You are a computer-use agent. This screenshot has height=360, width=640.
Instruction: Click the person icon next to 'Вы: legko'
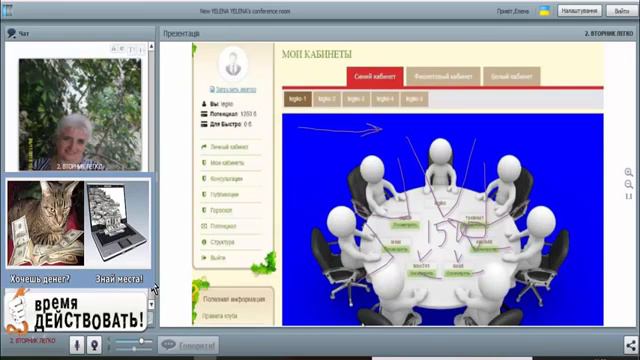pyautogui.click(x=204, y=104)
